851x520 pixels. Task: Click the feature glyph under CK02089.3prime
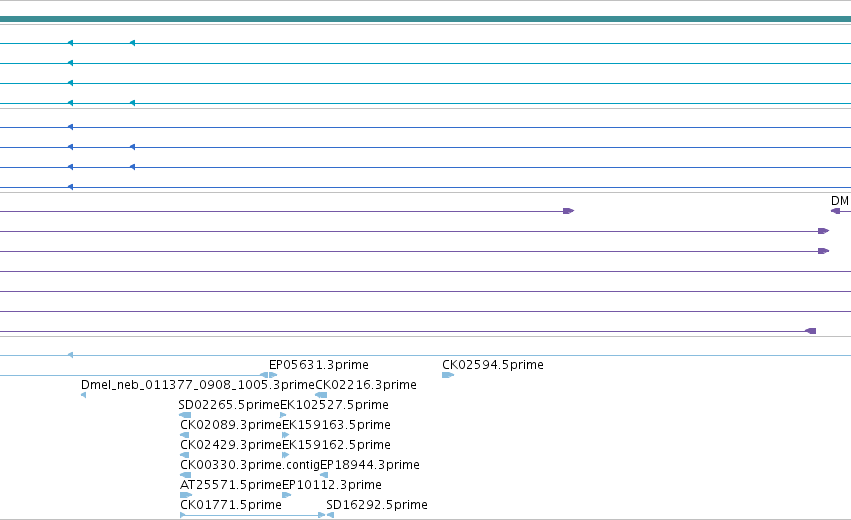tap(185, 435)
